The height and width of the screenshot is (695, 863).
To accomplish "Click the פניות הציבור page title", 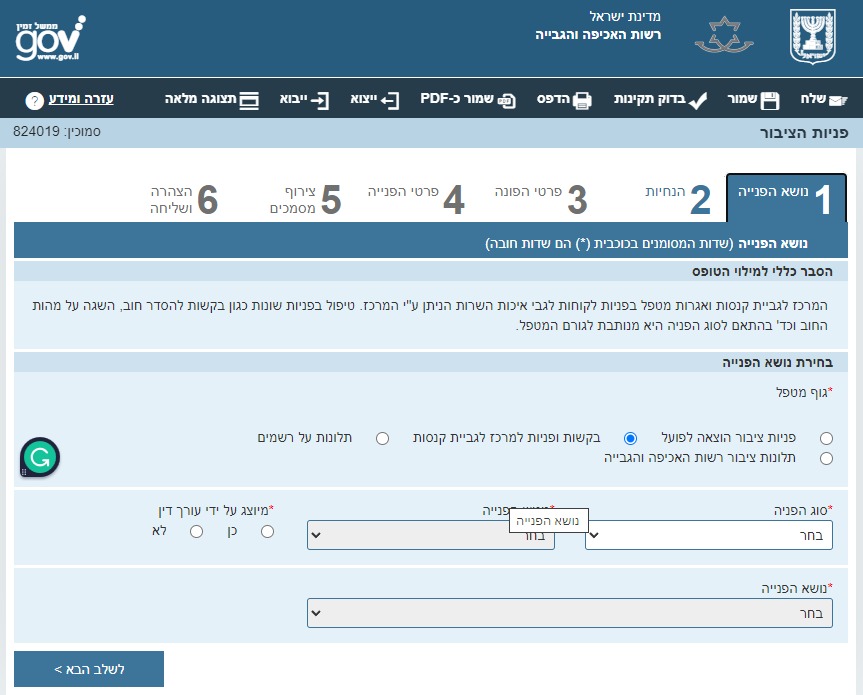I will 804,133.
